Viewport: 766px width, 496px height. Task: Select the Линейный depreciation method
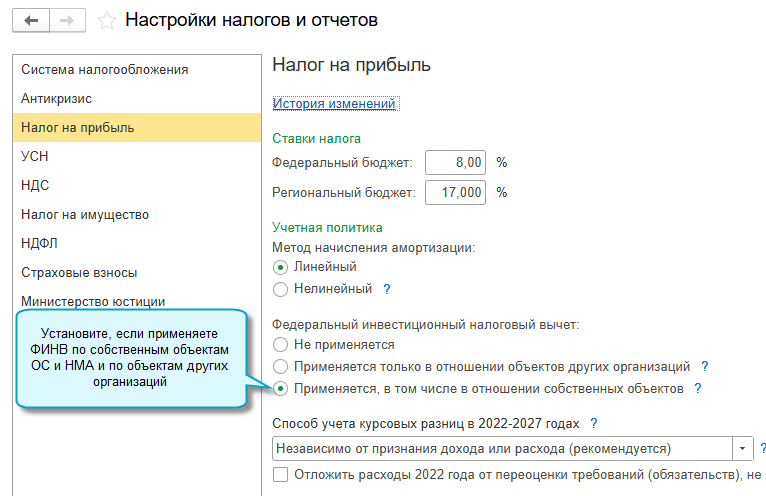pyautogui.click(x=281, y=267)
